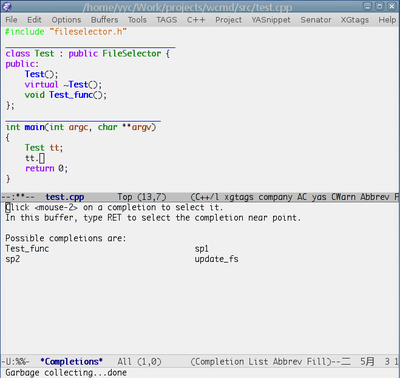Select the sp1 completion entry
The height and width of the screenshot is (378, 400).
tap(202, 249)
